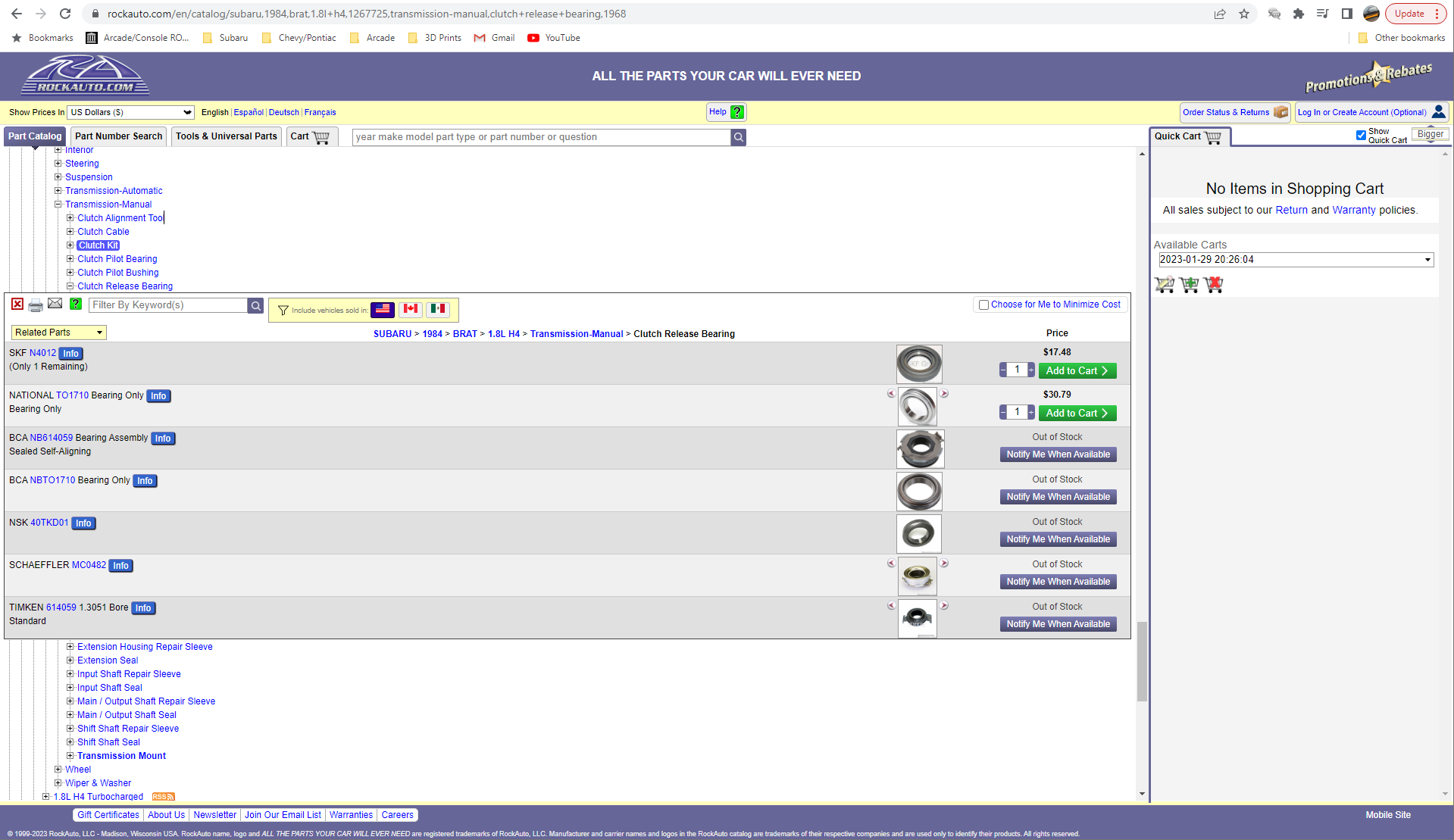The height and width of the screenshot is (840, 1454).
Task: Open the Gmail bookmark
Action: (x=494, y=38)
